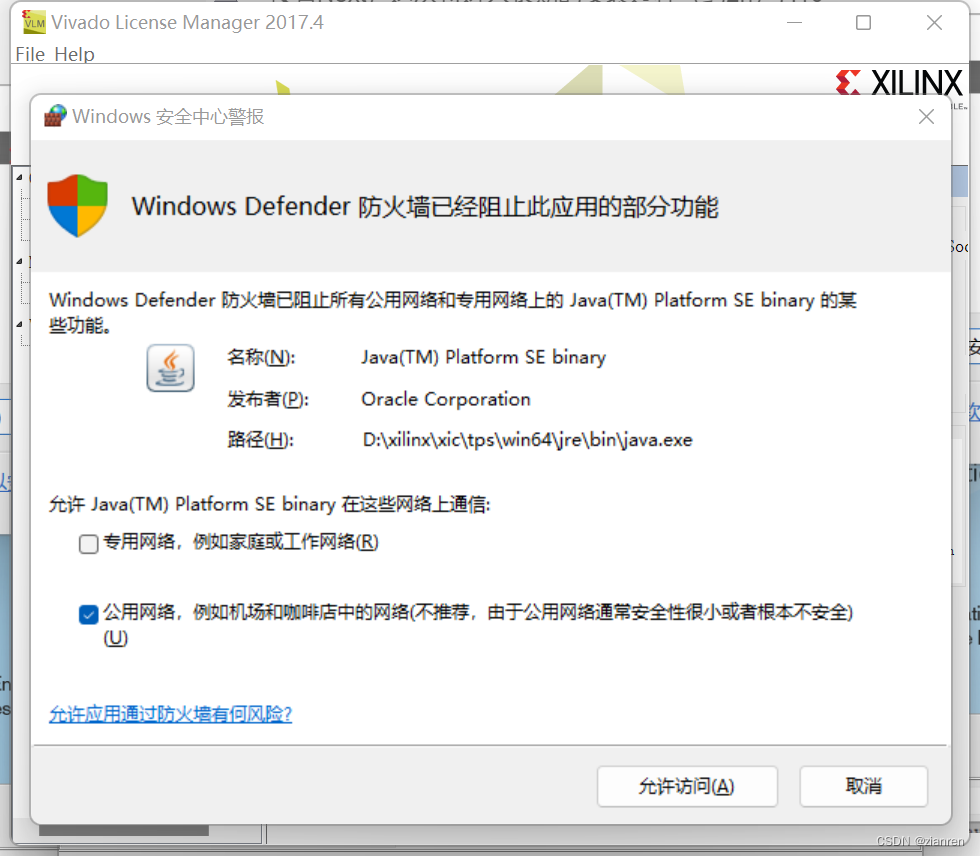This screenshot has height=856, width=980.
Task: Open the Help menu in Vivado License Manager
Action: pos(74,54)
